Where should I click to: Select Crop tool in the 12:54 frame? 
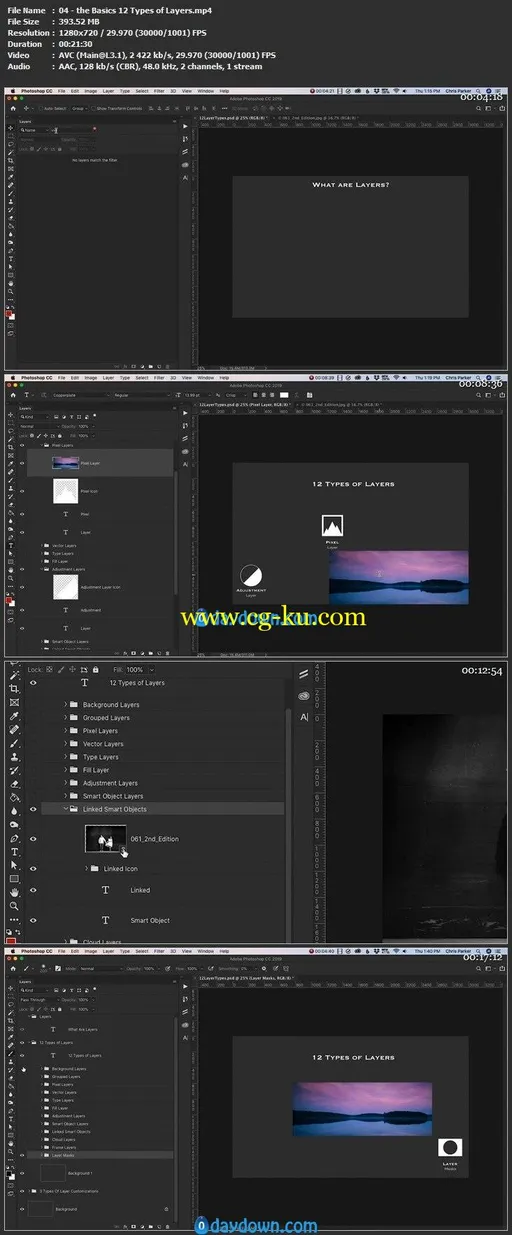pos(14,689)
